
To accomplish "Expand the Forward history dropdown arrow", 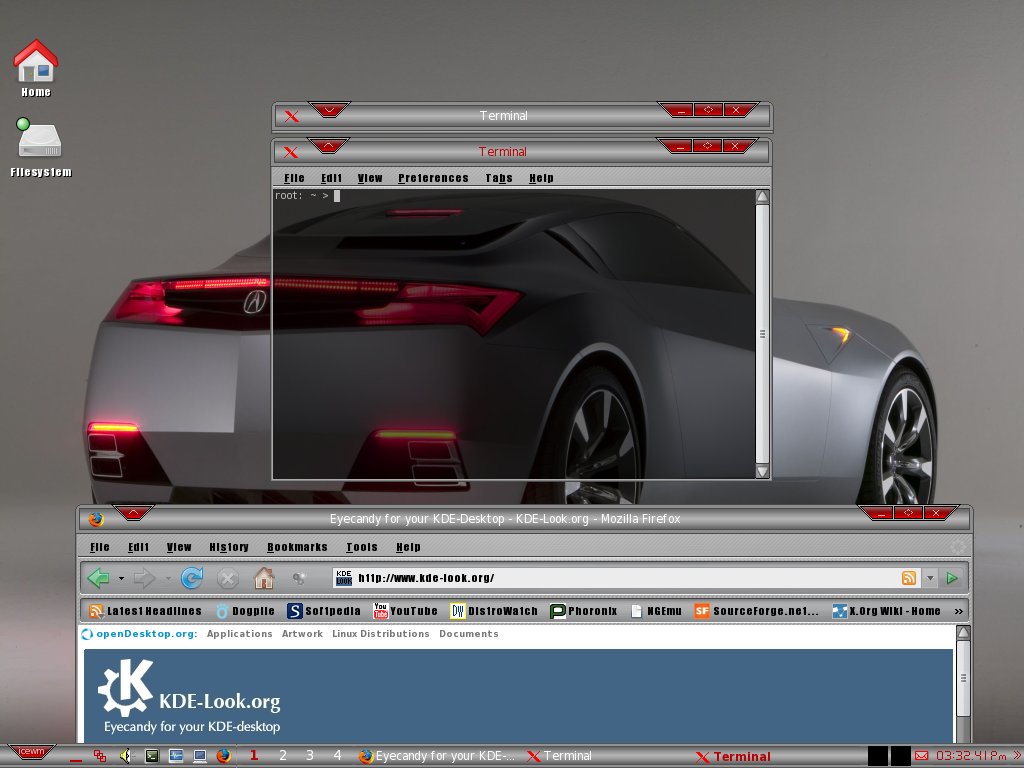I will (x=168, y=579).
